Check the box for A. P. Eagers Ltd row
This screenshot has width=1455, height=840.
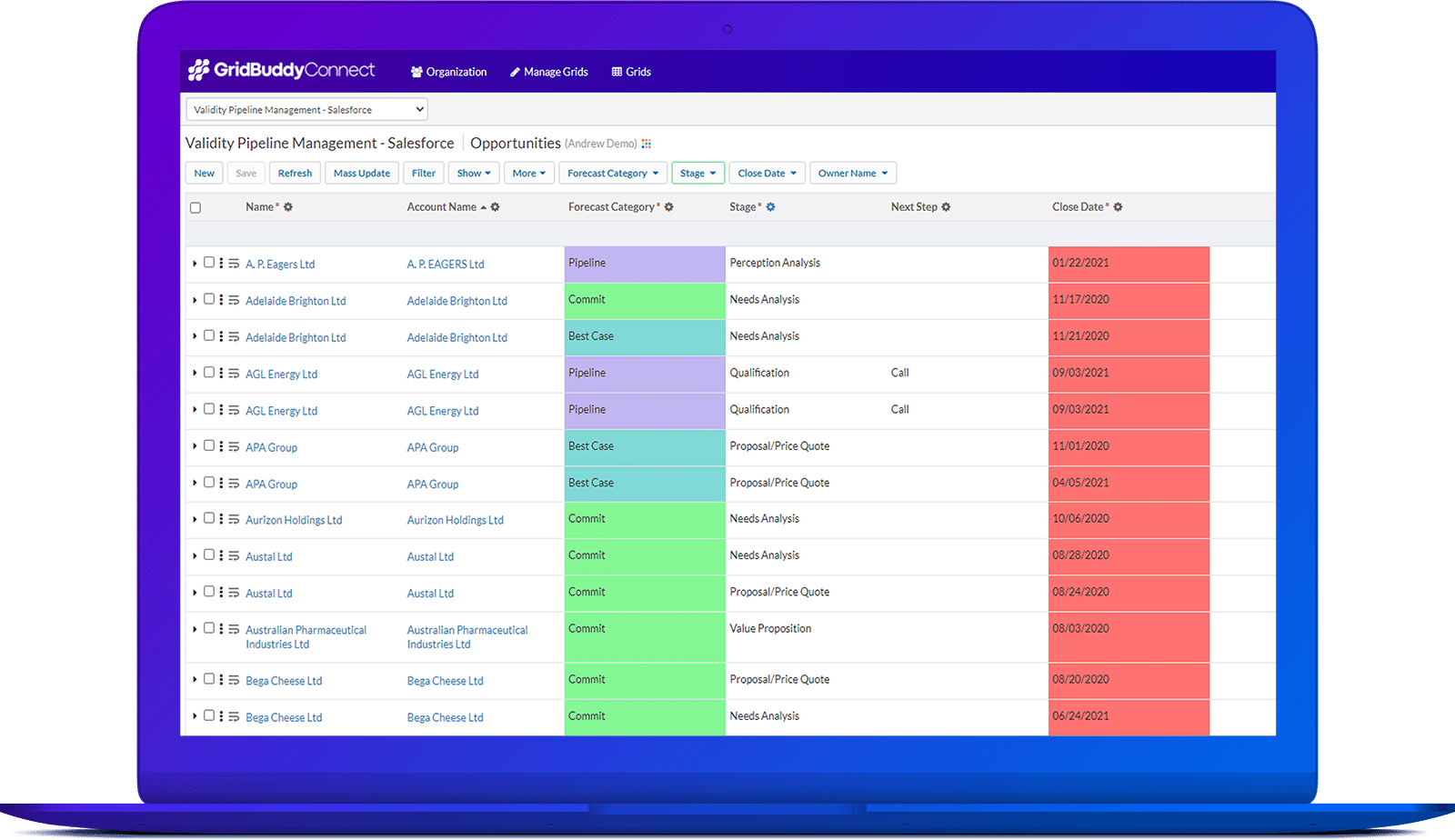pyautogui.click(x=209, y=263)
